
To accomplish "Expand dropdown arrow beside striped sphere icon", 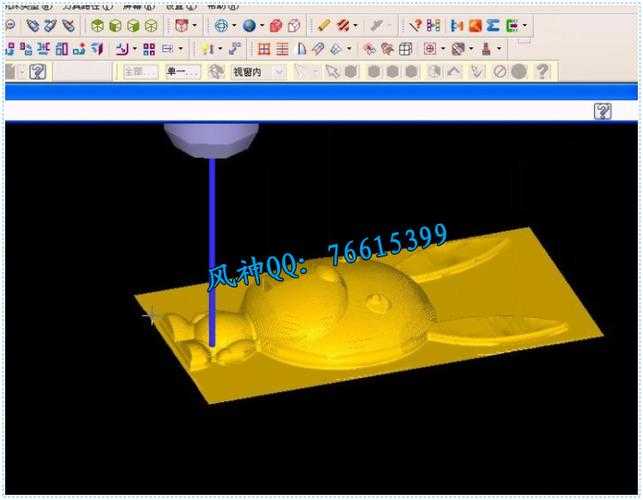I will tap(471, 49).
